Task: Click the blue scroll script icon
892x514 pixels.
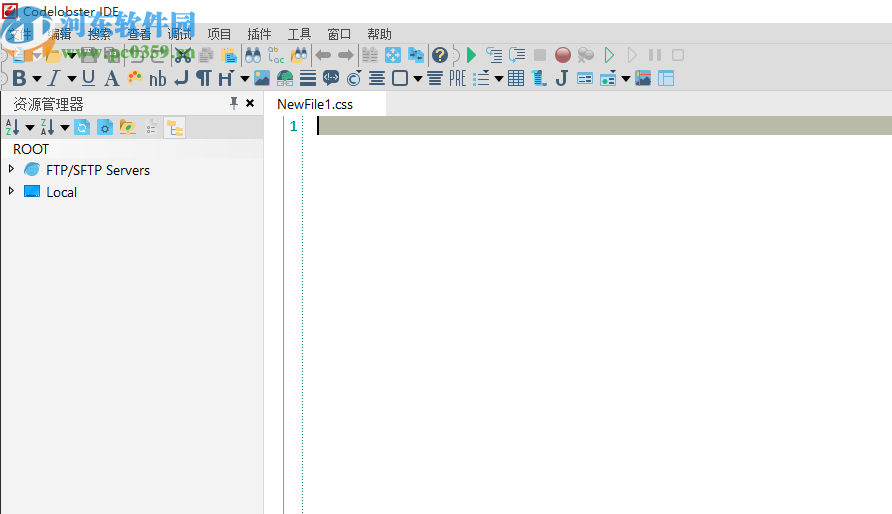Action: point(539,78)
